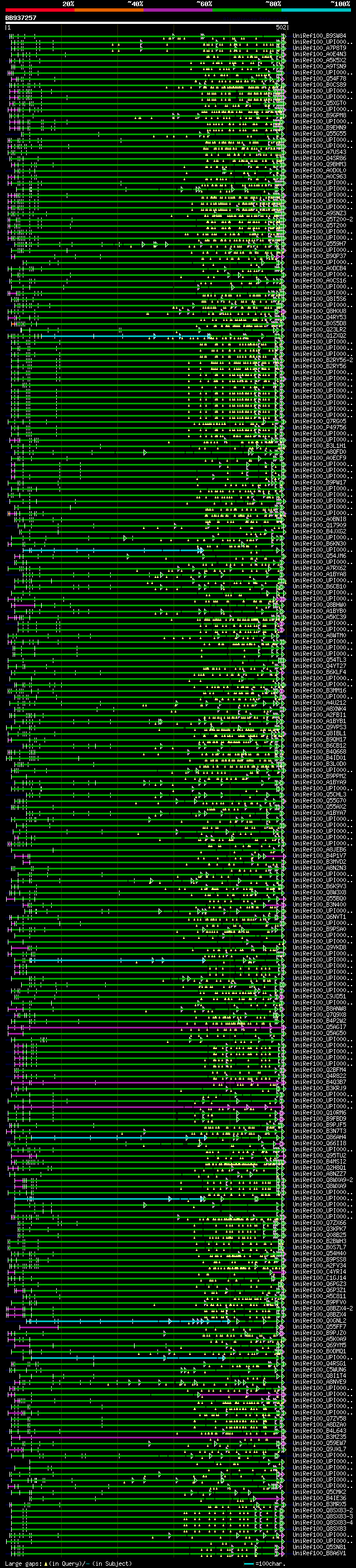Screen dimensions: 356x1568
Task: Click UniRef100_A0C963 label
Action: [x=319, y=176]
